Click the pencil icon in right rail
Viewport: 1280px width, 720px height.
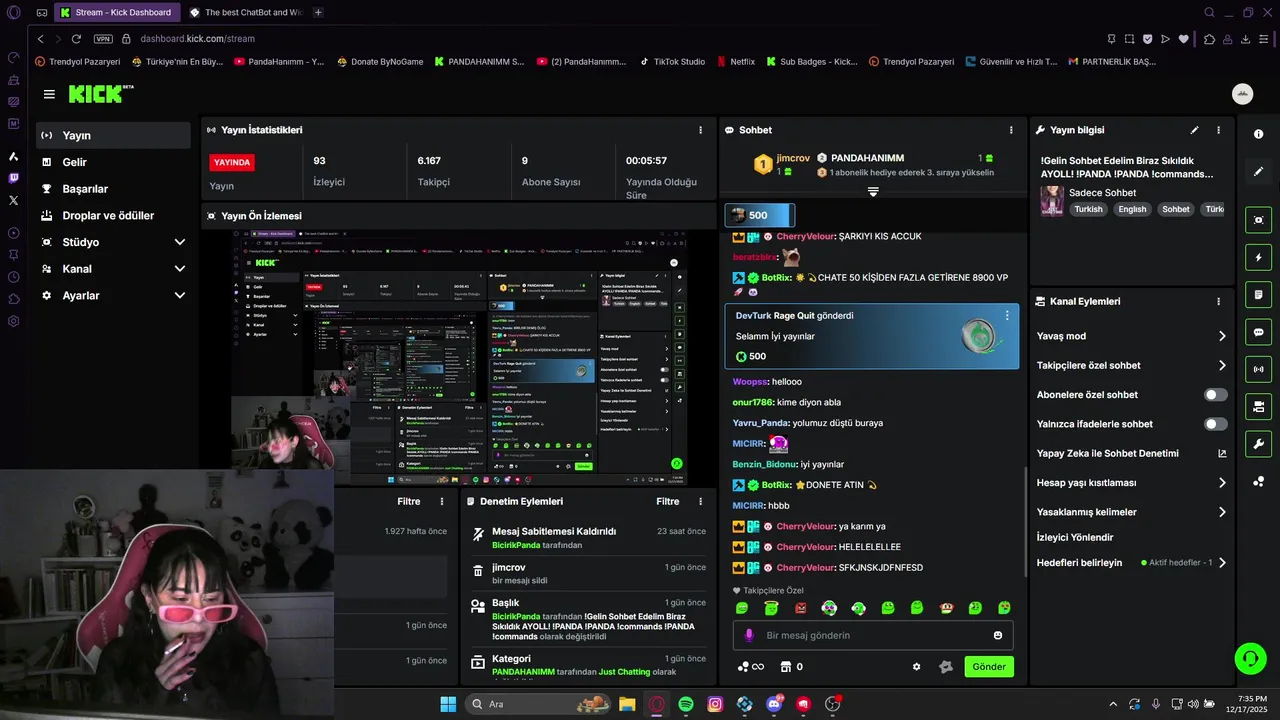pyautogui.click(x=1258, y=171)
